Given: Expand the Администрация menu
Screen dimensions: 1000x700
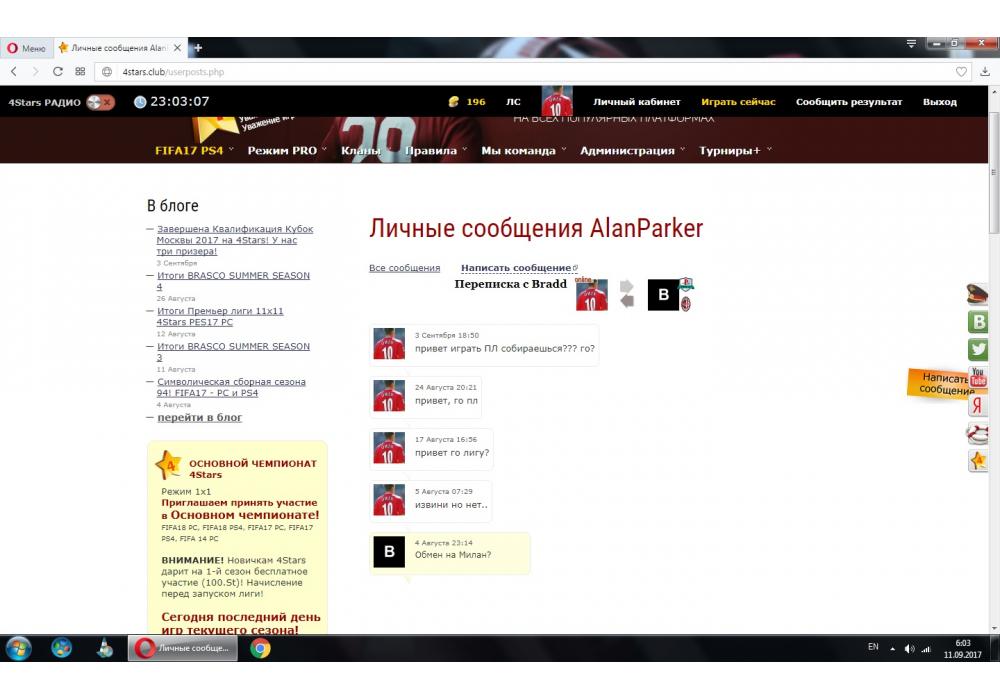Looking at the screenshot, I should (632, 150).
